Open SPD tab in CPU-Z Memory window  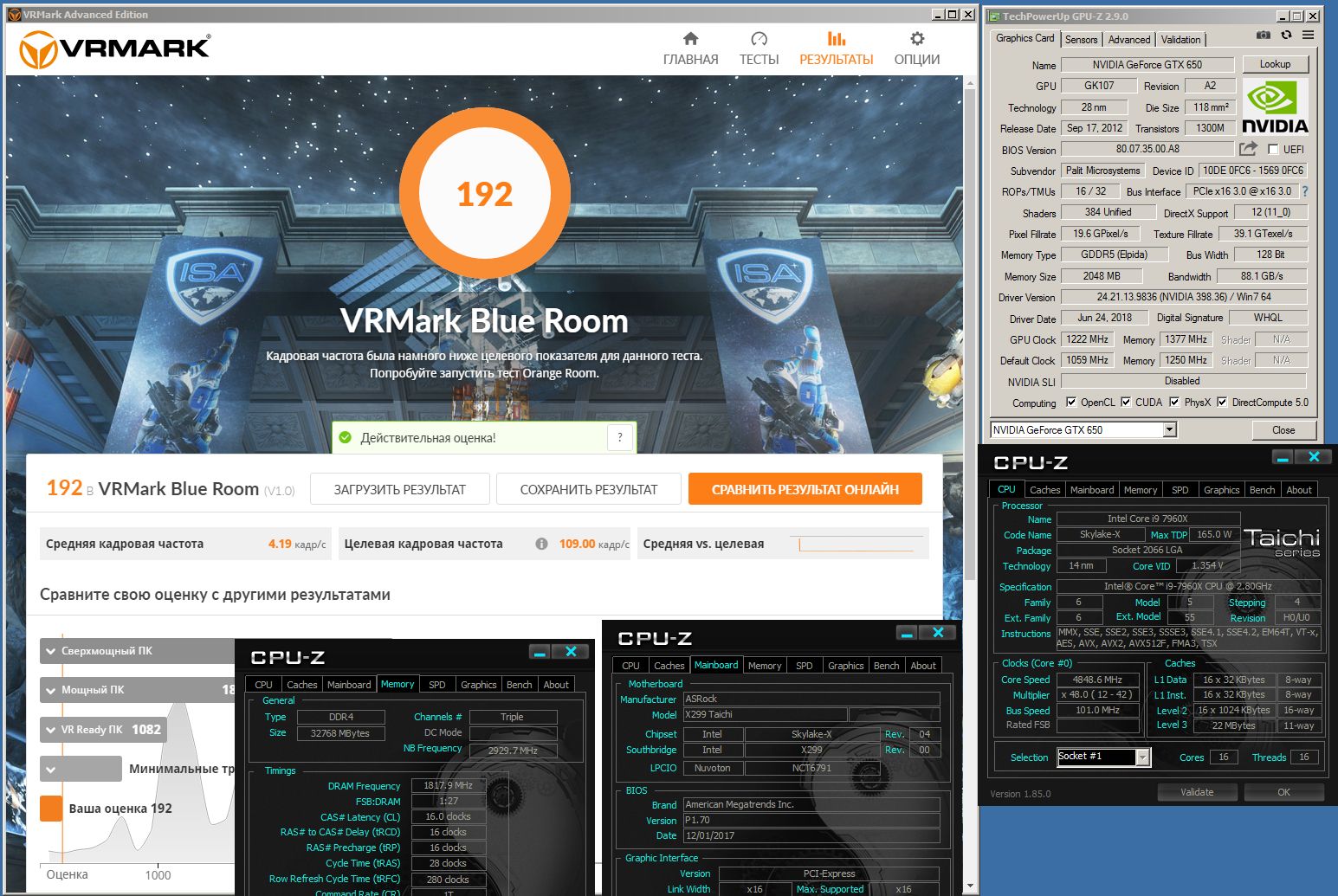click(437, 685)
